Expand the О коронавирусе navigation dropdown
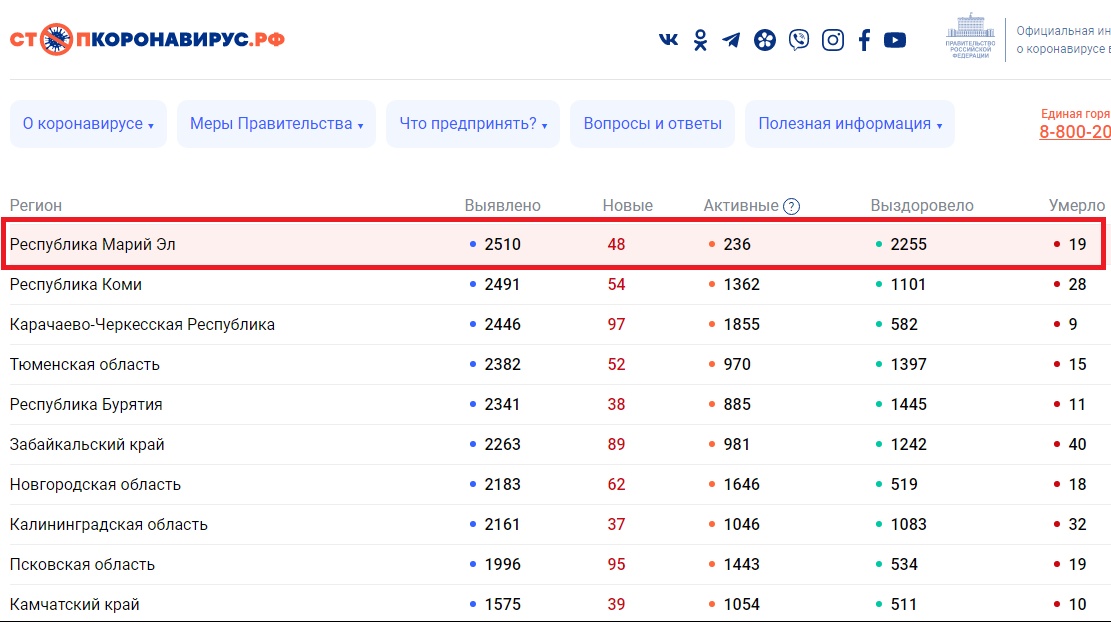This screenshot has height=627, width=1111. pyautogui.click(x=88, y=124)
